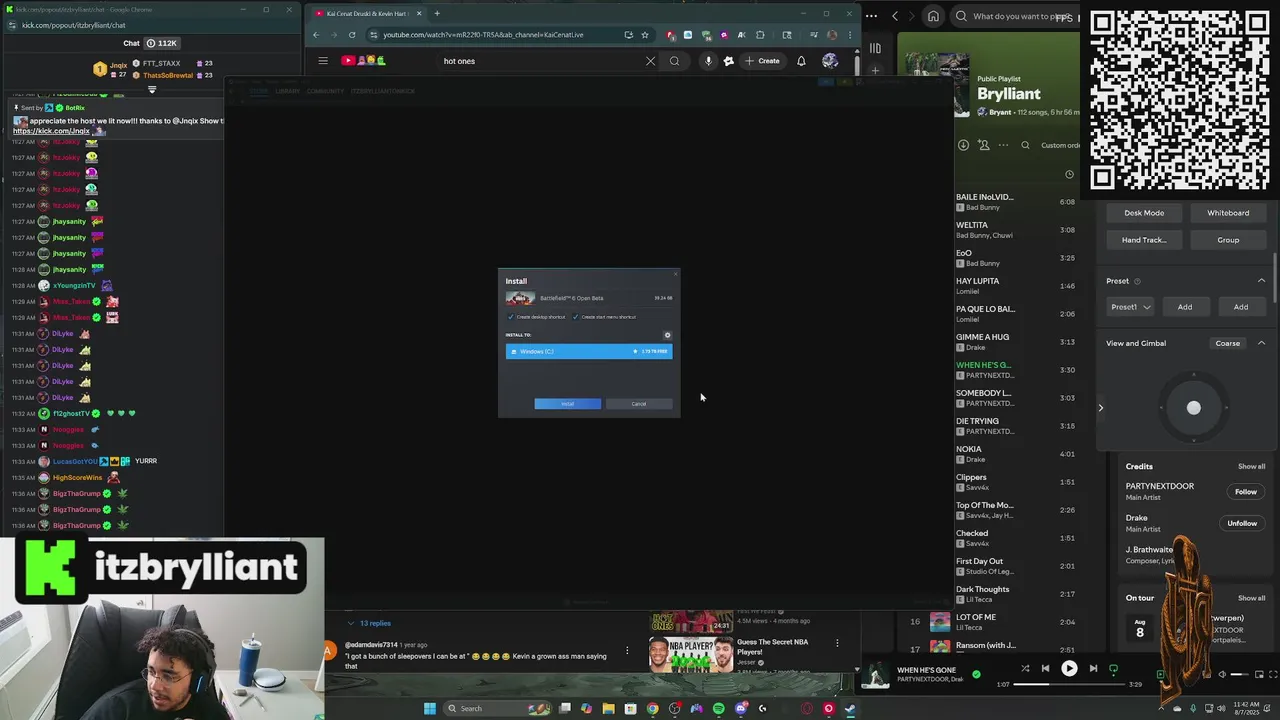Open a new Chrome tab
Screen dimensions: 1280x720
click(x=436, y=13)
